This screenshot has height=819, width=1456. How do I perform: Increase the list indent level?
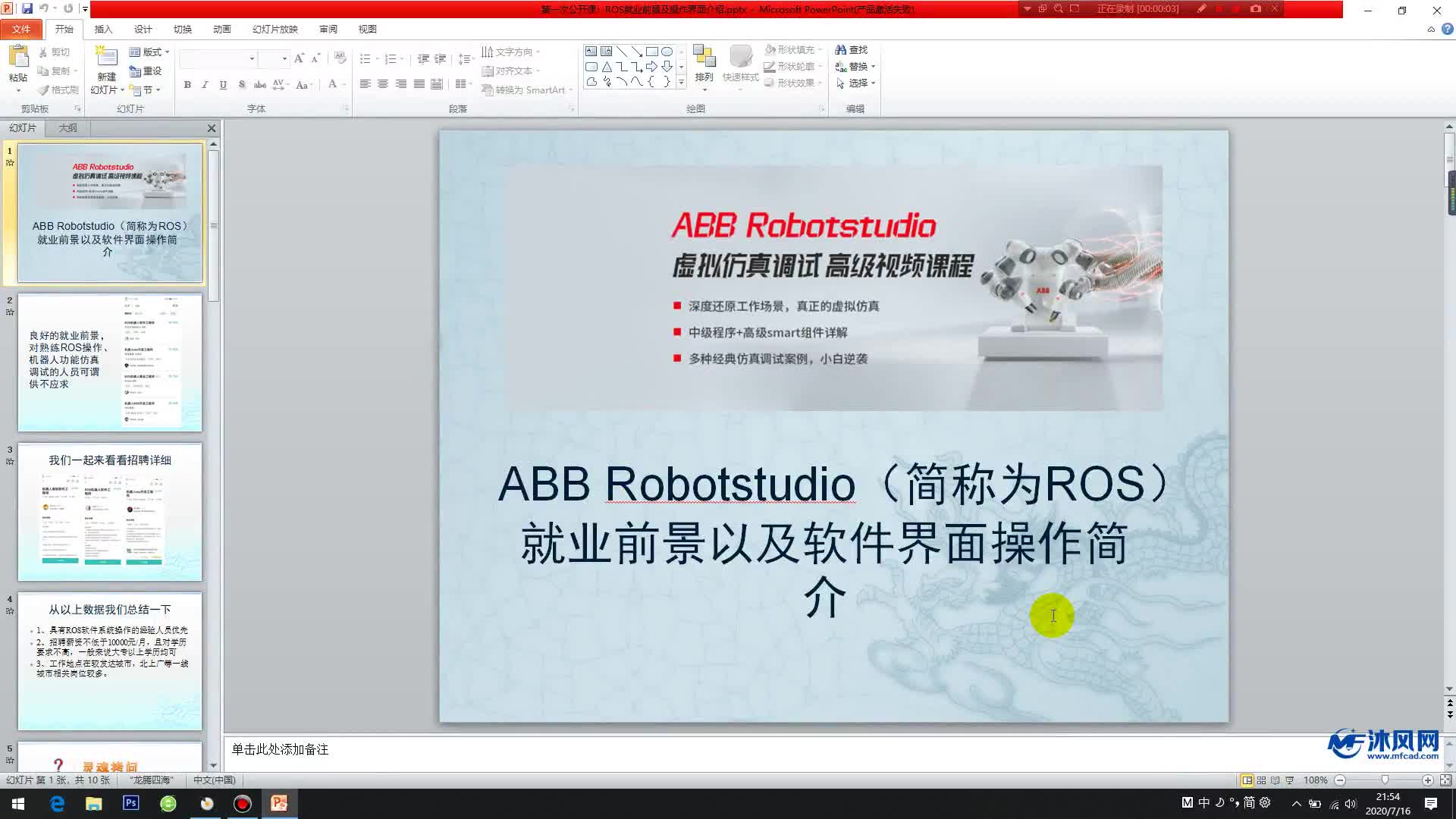coord(441,58)
